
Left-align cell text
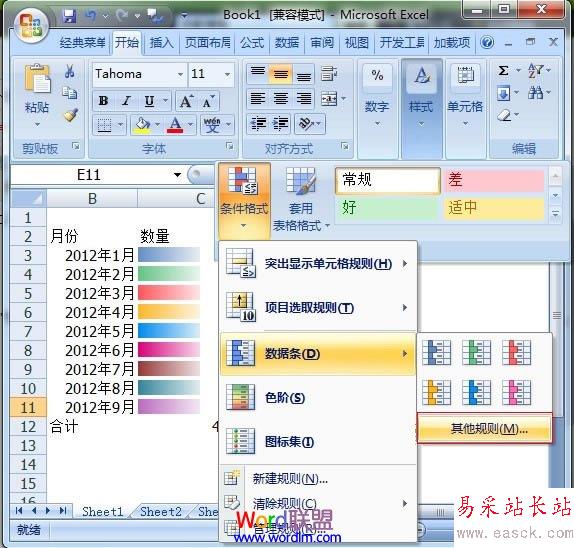[258, 98]
